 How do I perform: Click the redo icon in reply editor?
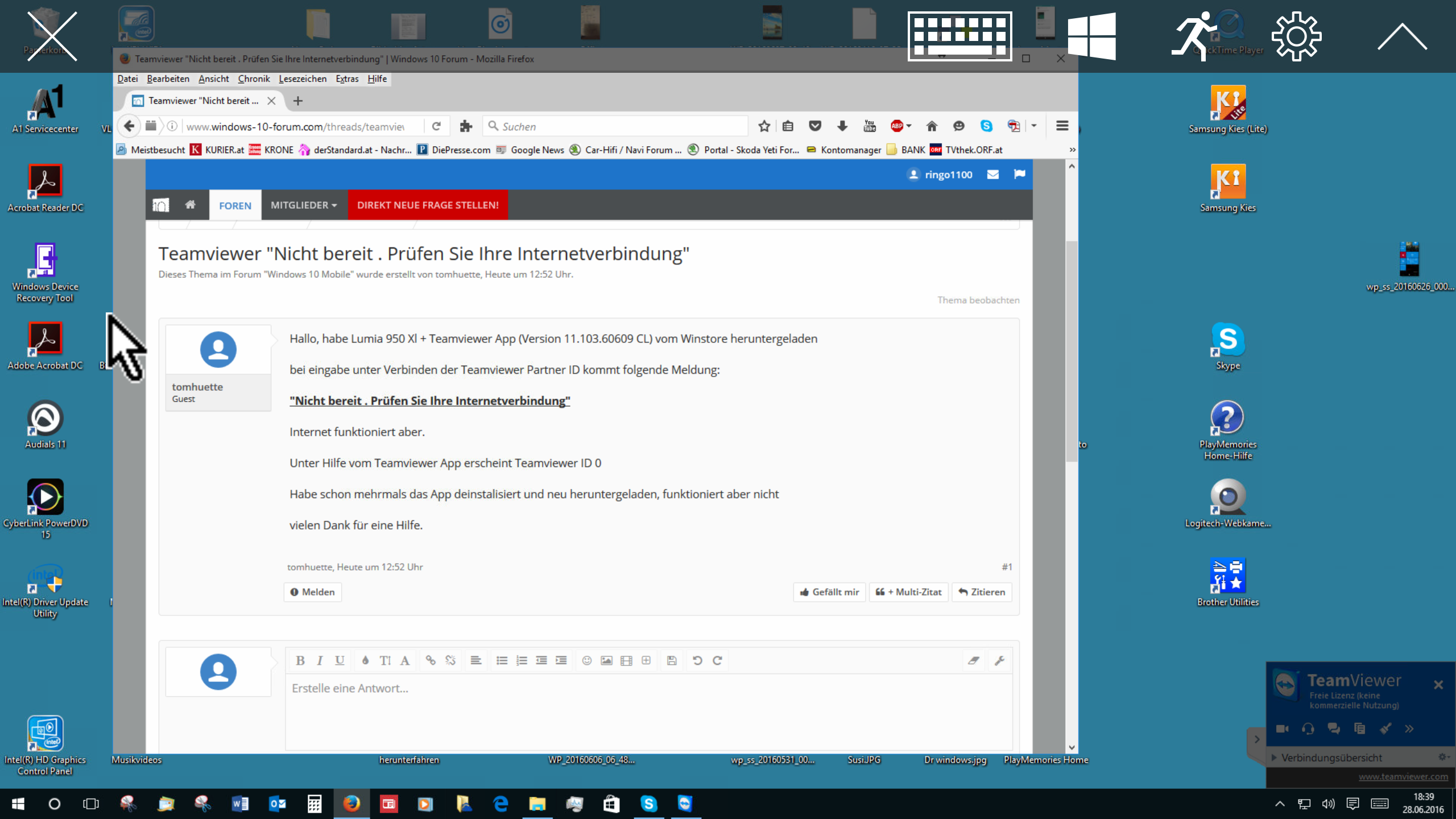coord(717,660)
